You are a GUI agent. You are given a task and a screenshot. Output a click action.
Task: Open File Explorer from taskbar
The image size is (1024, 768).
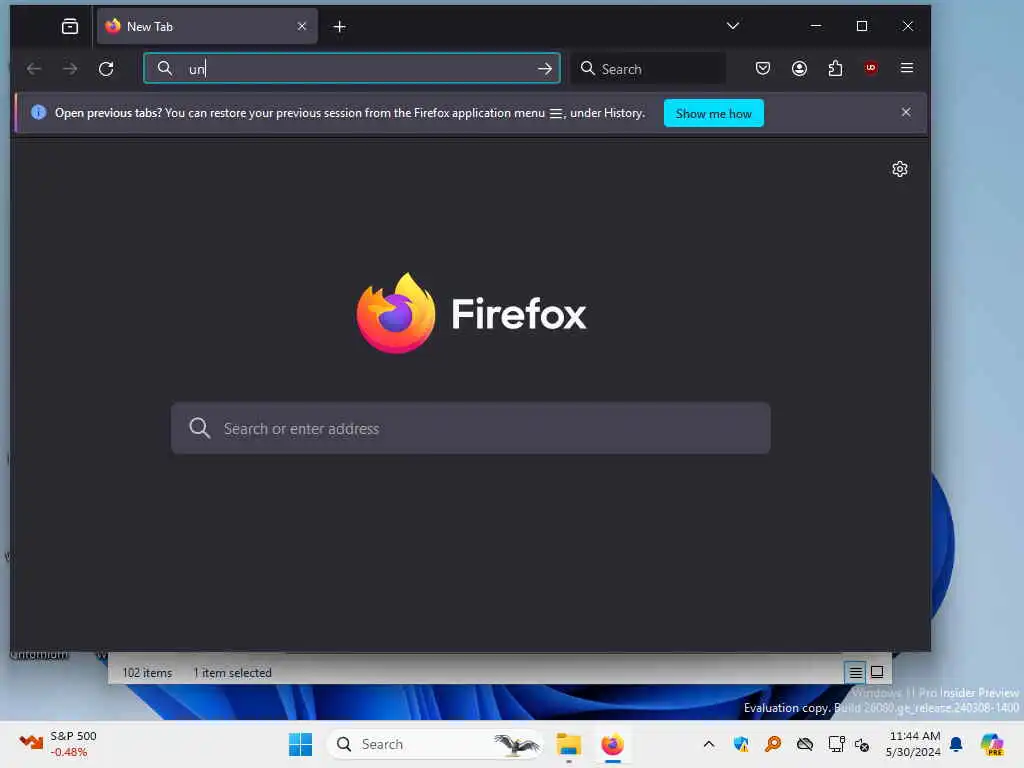(x=568, y=744)
